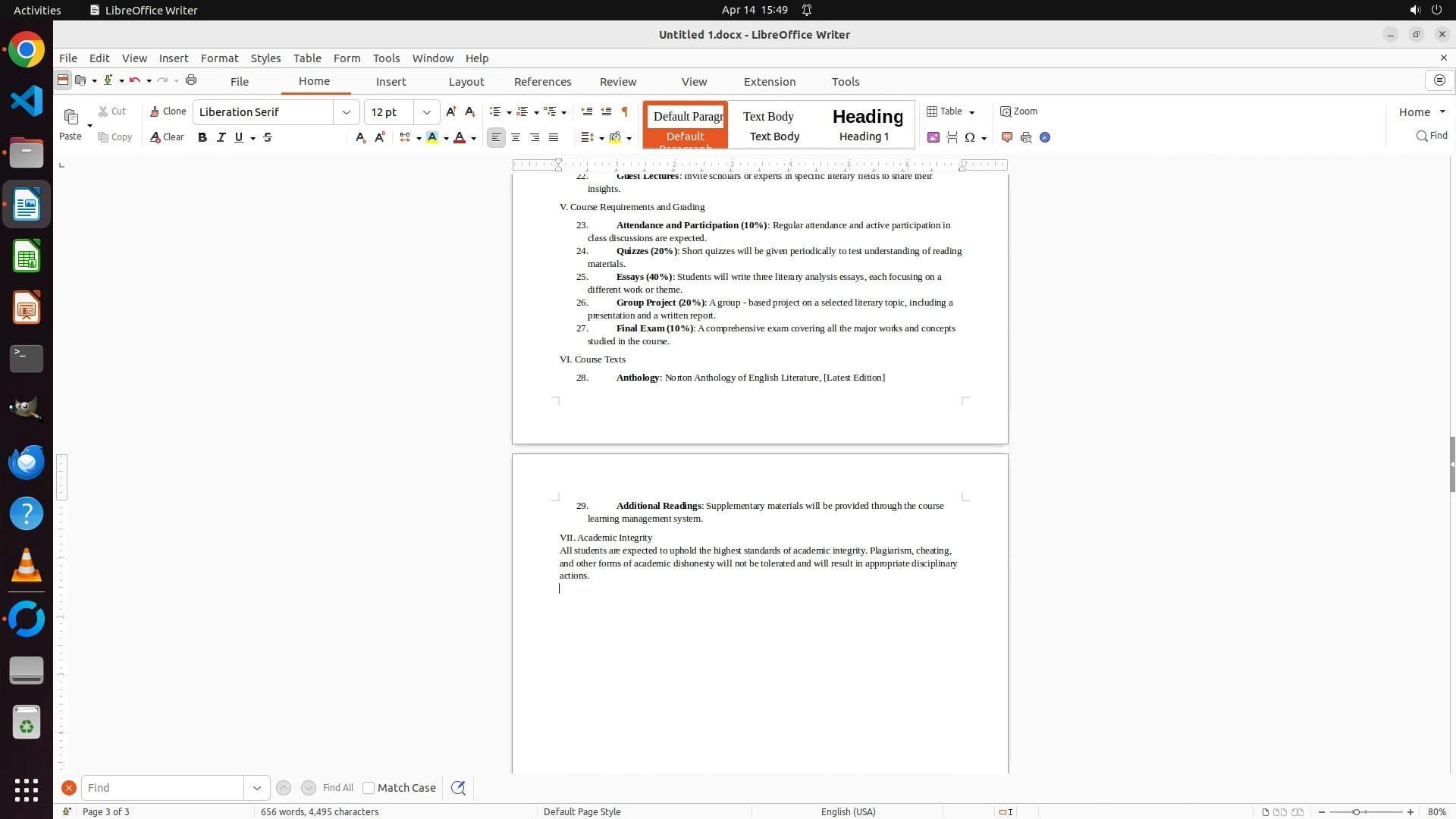
Task: Justify the paragraph text
Action: pyautogui.click(x=554, y=137)
